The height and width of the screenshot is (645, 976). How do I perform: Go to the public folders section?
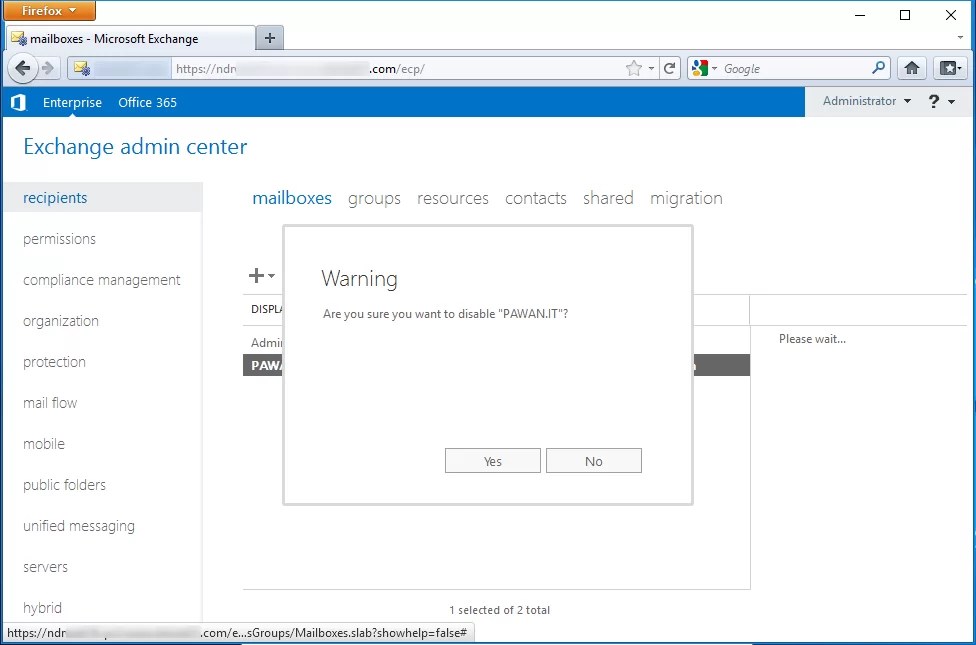pos(63,484)
